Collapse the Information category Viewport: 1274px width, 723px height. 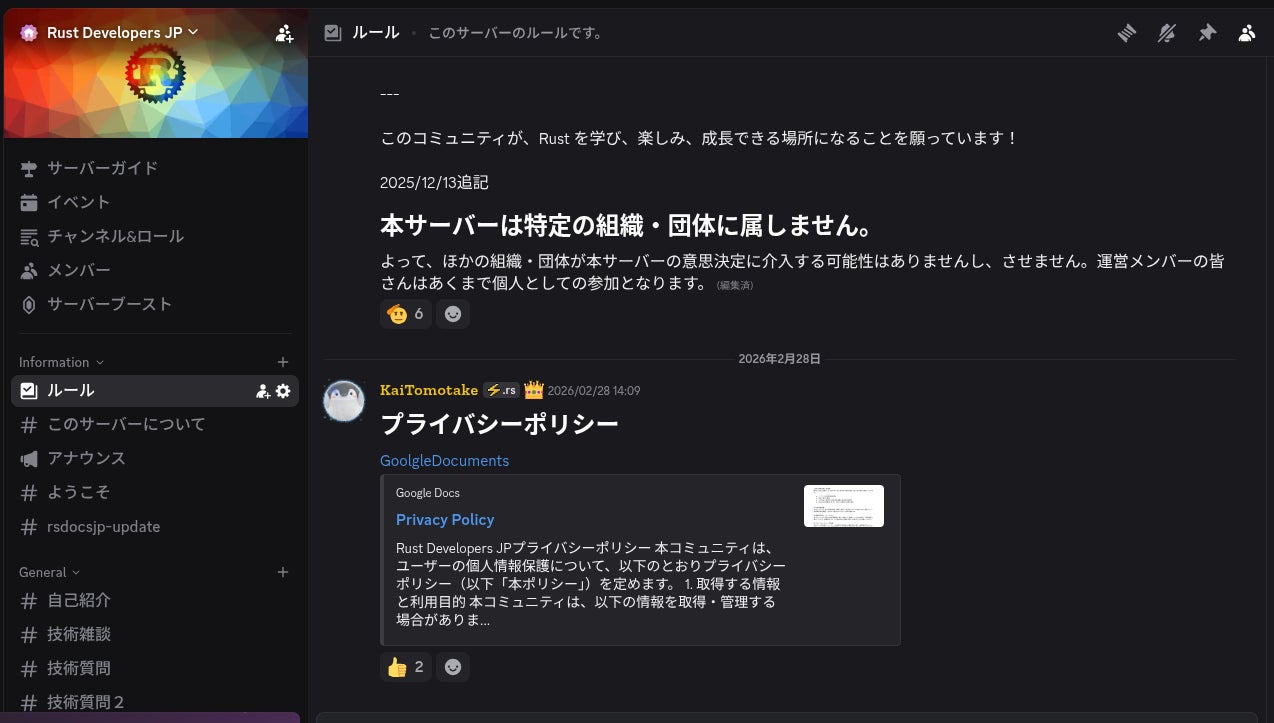coord(61,362)
